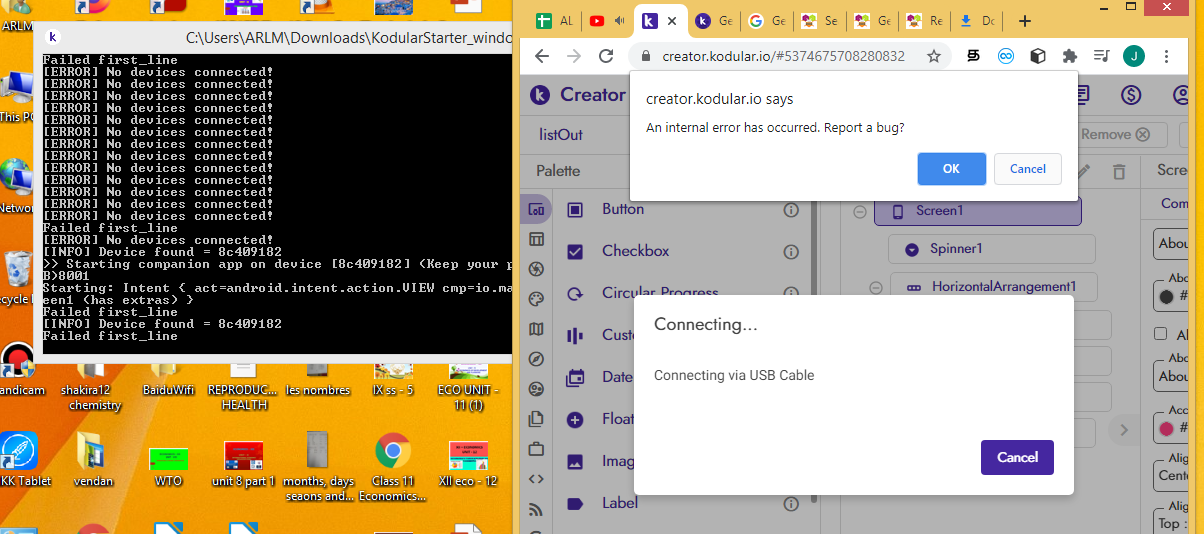Click the Kodular Creator logo
Image resolution: width=1204 pixels, height=534 pixels.
pos(578,95)
